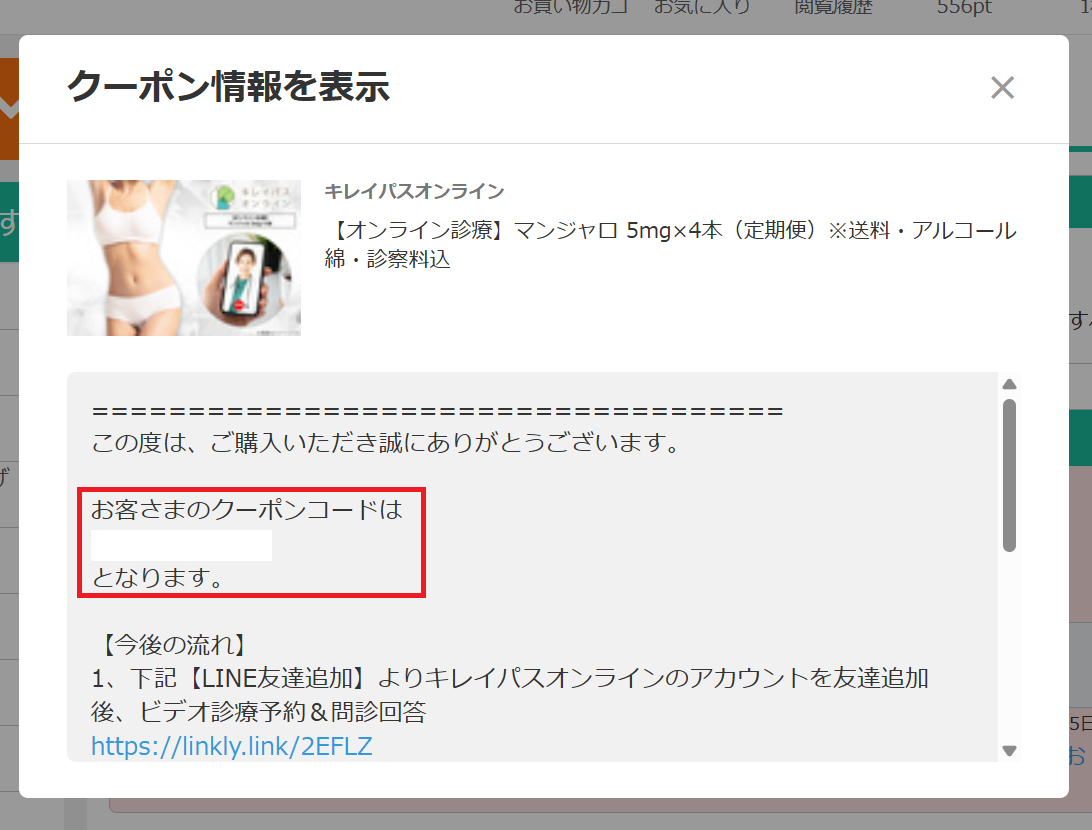The height and width of the screenshot is (830, 1092).
Task: Click inside the red coupon code box
Action: click(x=250, y=543)
